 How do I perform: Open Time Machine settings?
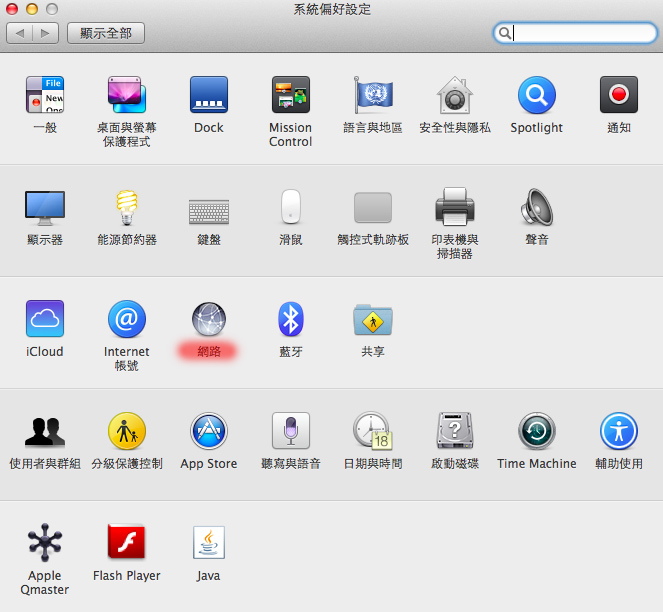(x=536, y=432)
